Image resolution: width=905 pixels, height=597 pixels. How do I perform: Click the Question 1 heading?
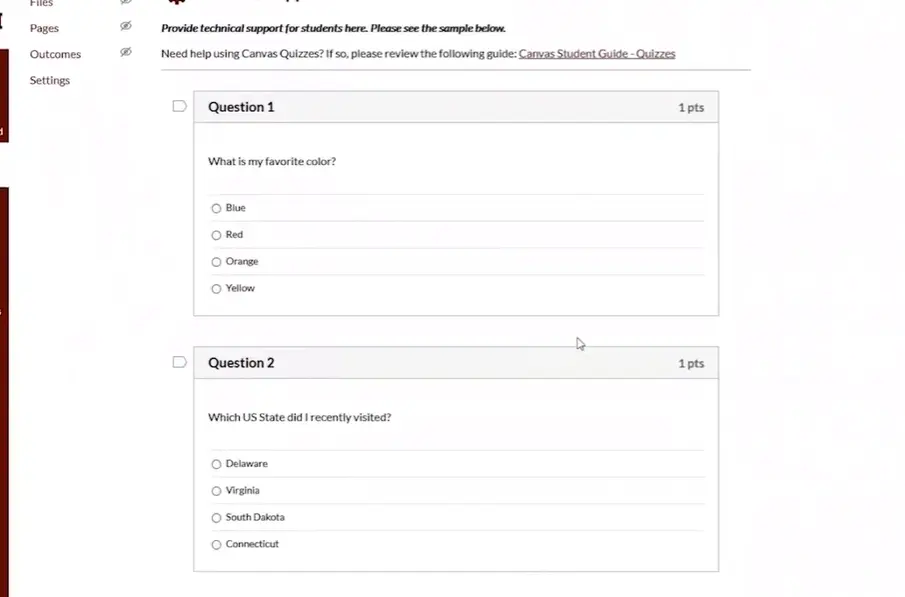pyautogui.click(x=241, y=107)
